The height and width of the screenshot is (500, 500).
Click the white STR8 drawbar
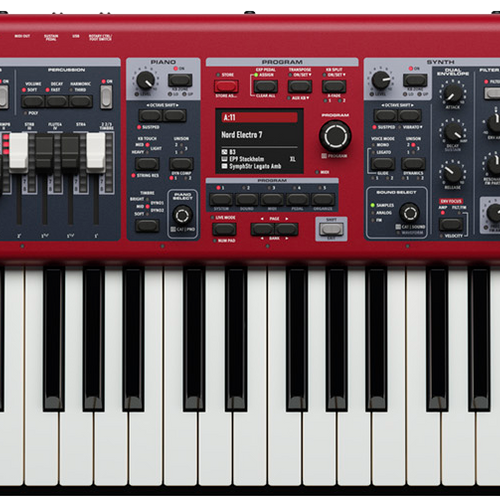tap(19, 152)
